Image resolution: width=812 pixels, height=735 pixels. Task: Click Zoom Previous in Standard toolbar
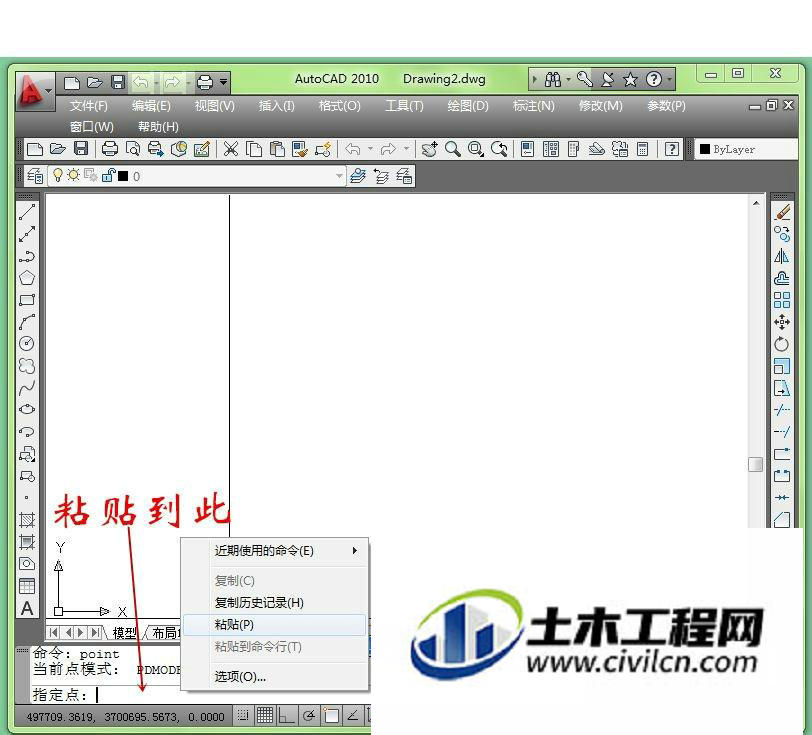[499, 149]
